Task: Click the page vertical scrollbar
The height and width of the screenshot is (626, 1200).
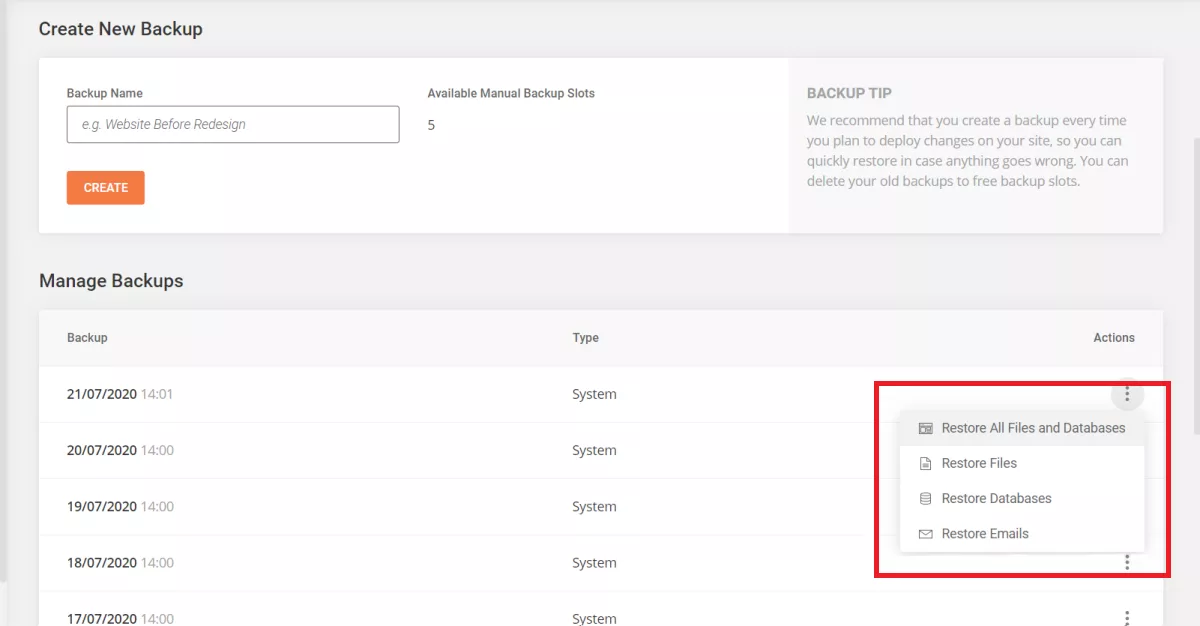Action: click(x=1196, y=285)
